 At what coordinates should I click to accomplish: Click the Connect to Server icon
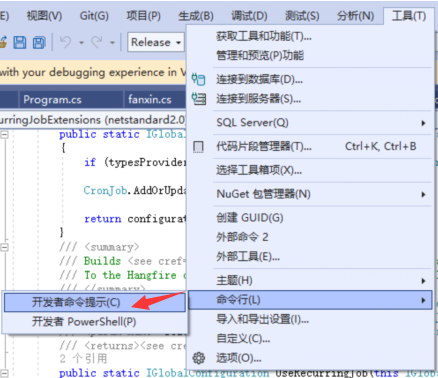[199, 99]
